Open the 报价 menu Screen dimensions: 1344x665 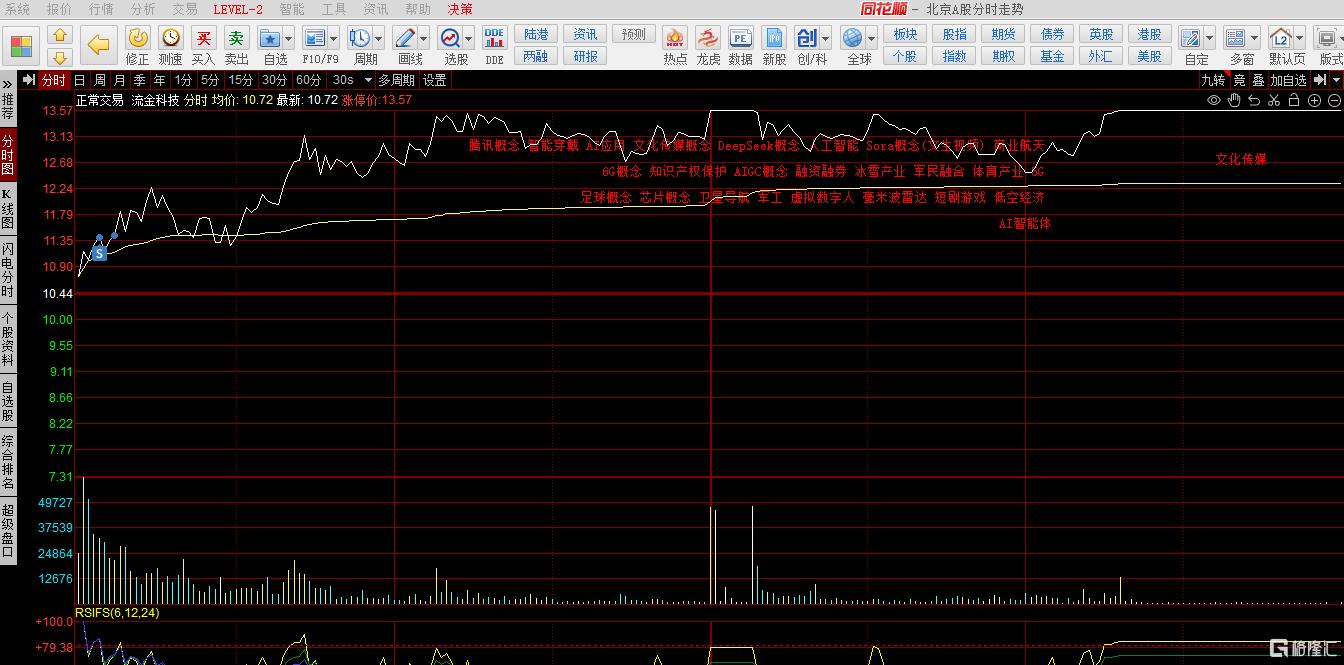click(x=59, y=9)
